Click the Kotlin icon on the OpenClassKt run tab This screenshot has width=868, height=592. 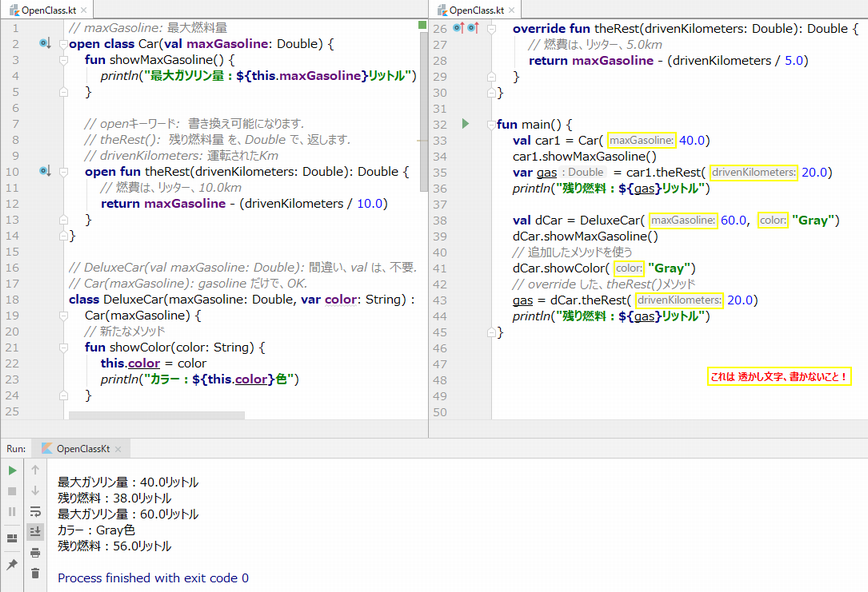(x=47, y=449)
